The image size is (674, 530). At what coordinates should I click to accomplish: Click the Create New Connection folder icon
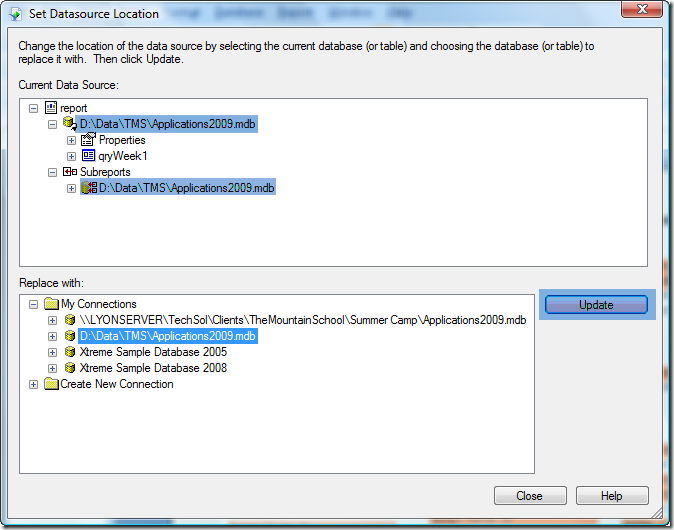coord(52,384)
